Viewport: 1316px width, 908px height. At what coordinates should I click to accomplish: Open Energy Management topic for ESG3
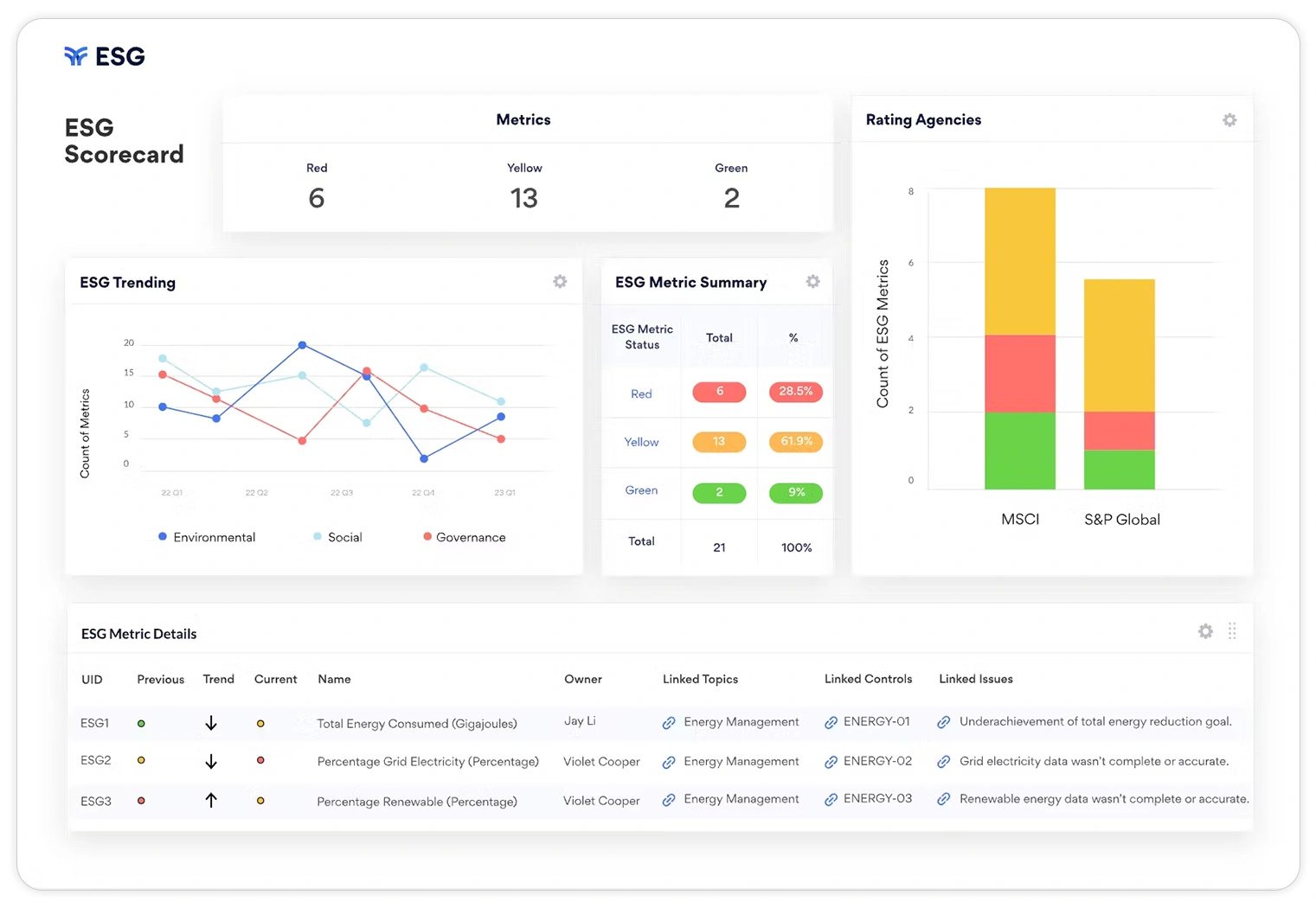(741, 799)
